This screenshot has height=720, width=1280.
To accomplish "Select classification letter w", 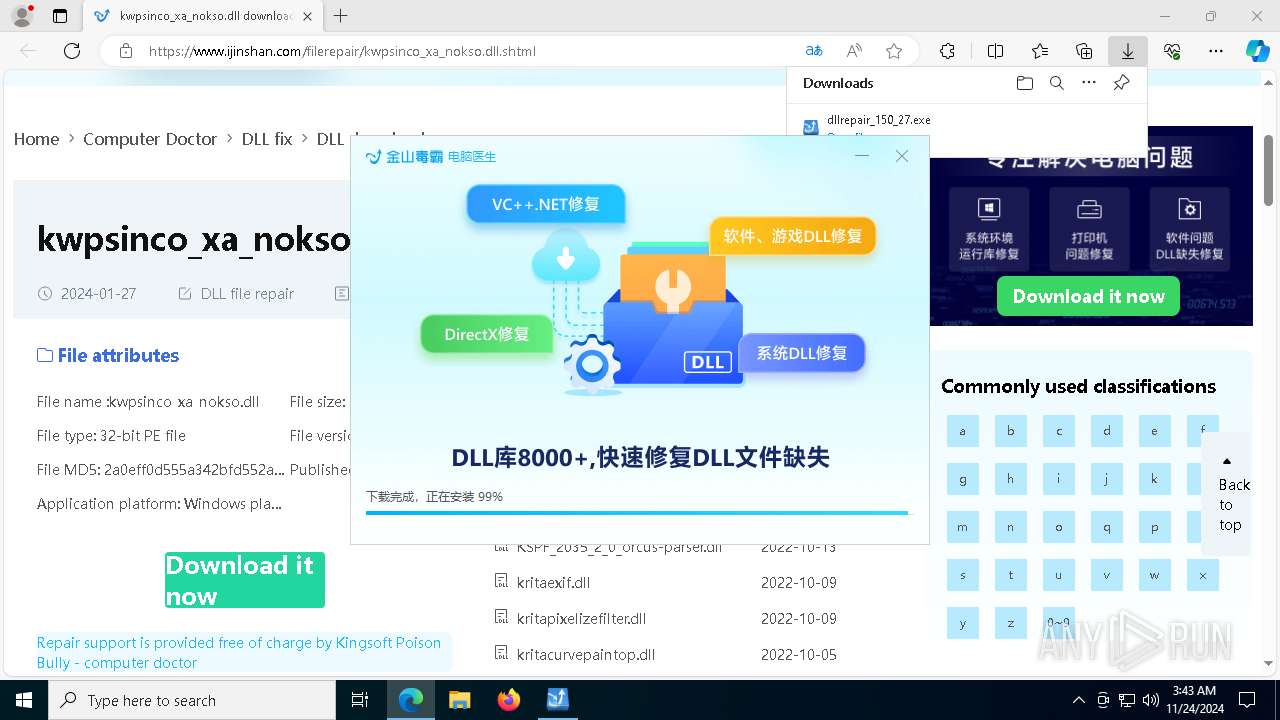I will point(1155,575).
